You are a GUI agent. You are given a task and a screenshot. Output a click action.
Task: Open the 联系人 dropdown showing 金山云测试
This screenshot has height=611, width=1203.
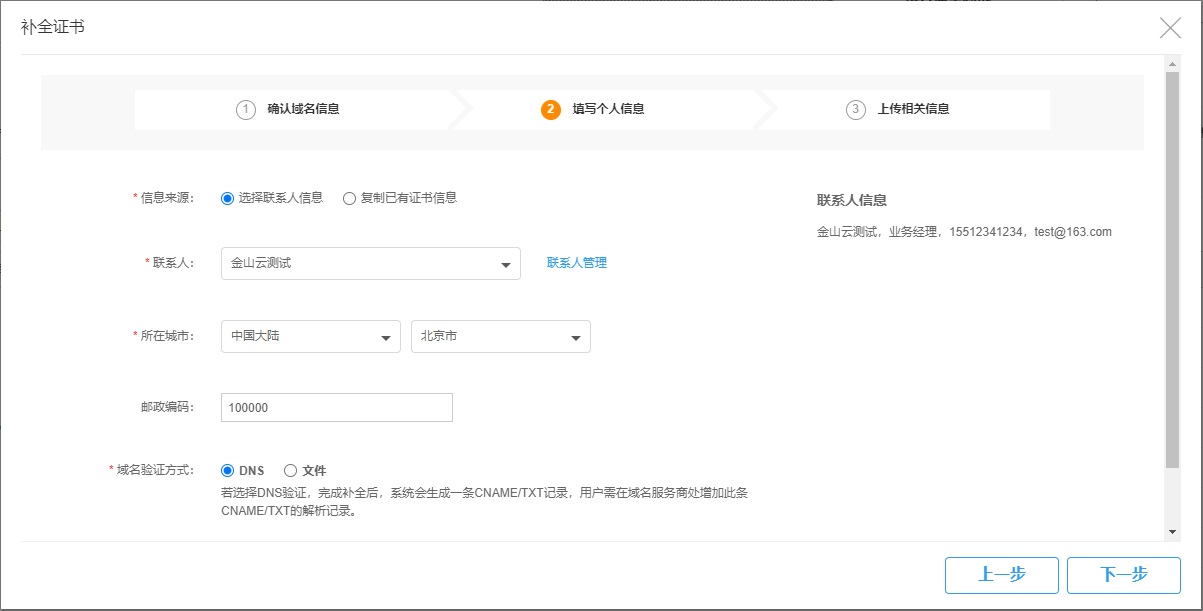coord(370,264)
